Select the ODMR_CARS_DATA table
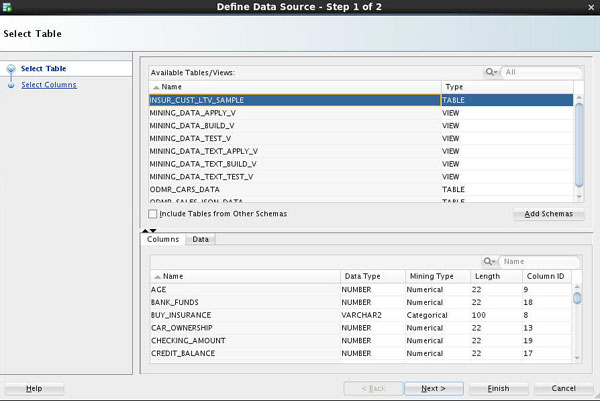Screen dimensions: 600x401 (361, 189)
